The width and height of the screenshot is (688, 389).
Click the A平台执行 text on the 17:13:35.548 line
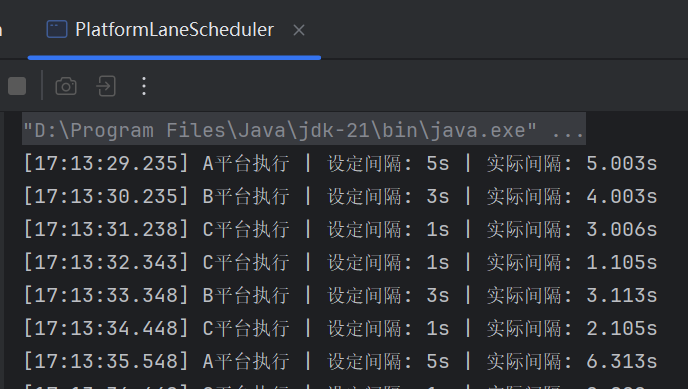[246, 361]
